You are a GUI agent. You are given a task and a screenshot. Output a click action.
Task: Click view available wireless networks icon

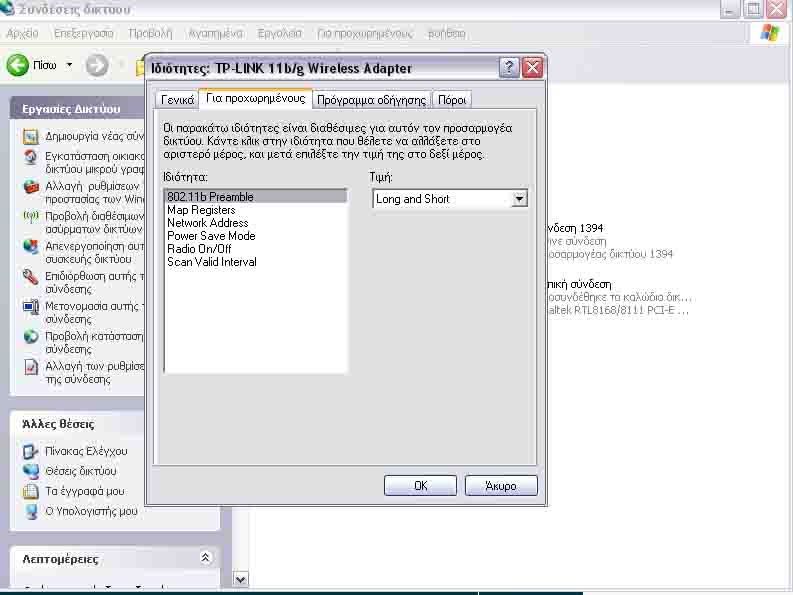pos(30,217)
